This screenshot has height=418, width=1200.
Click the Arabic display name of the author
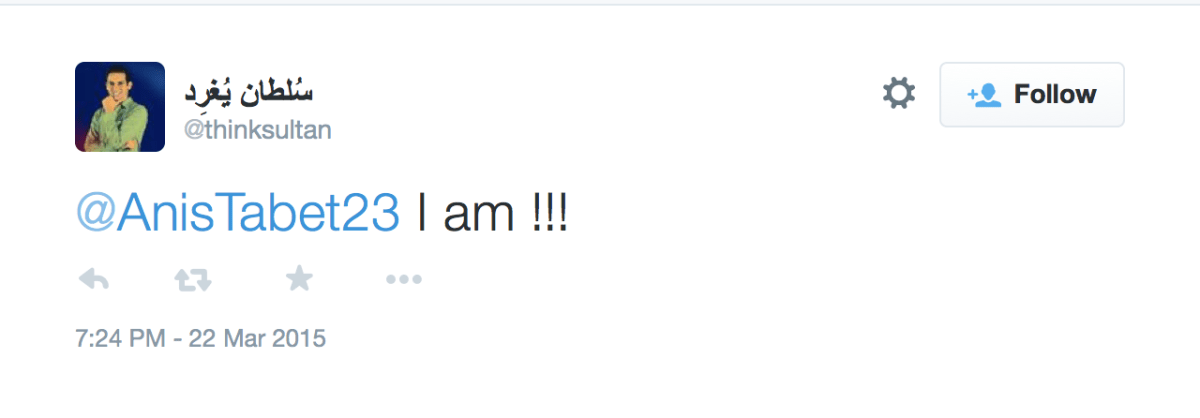(x=248, y=92)
